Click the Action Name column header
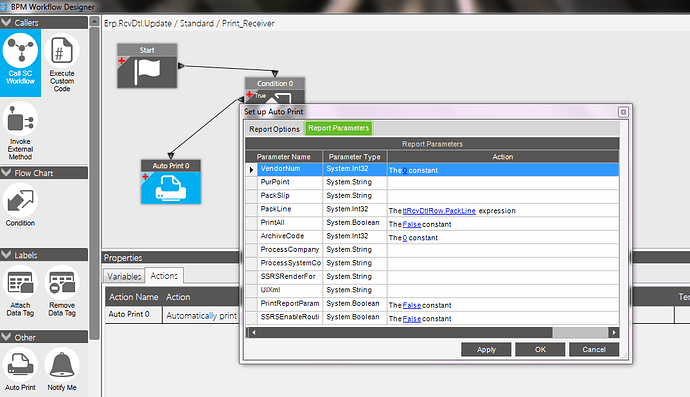This screenshot has height=397, width=690. pos(134,297)
